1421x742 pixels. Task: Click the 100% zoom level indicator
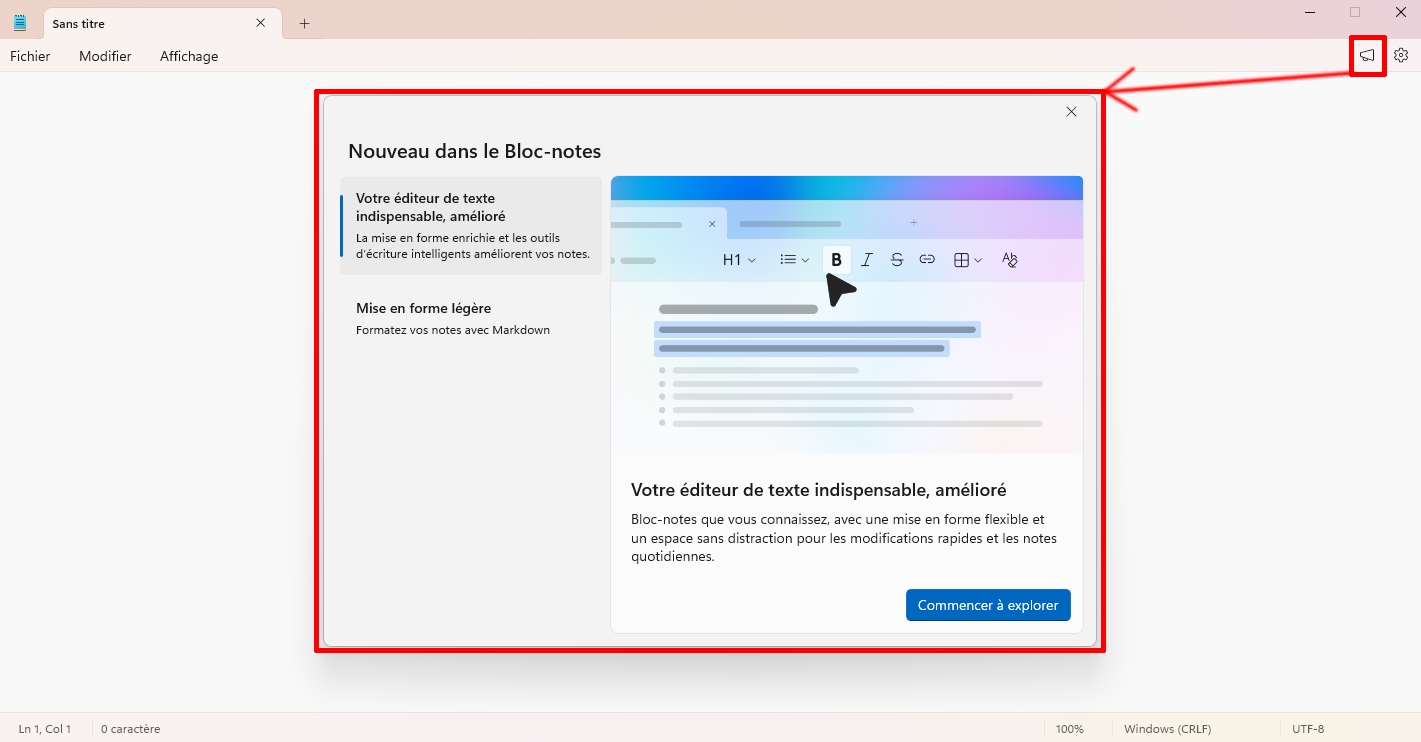(1070, 729)
